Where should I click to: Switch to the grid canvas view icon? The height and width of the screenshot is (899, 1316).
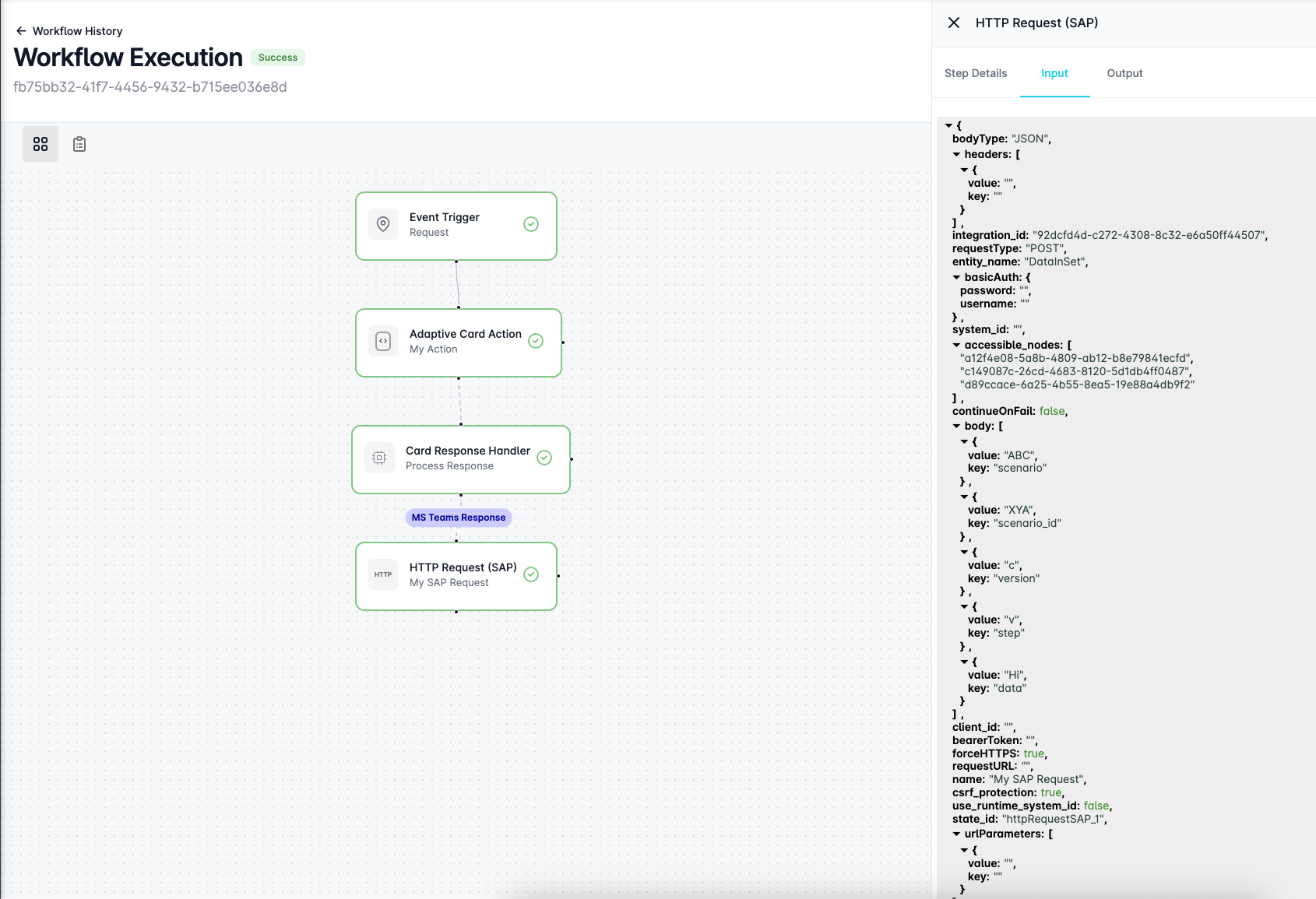click(x=40, y=144)
